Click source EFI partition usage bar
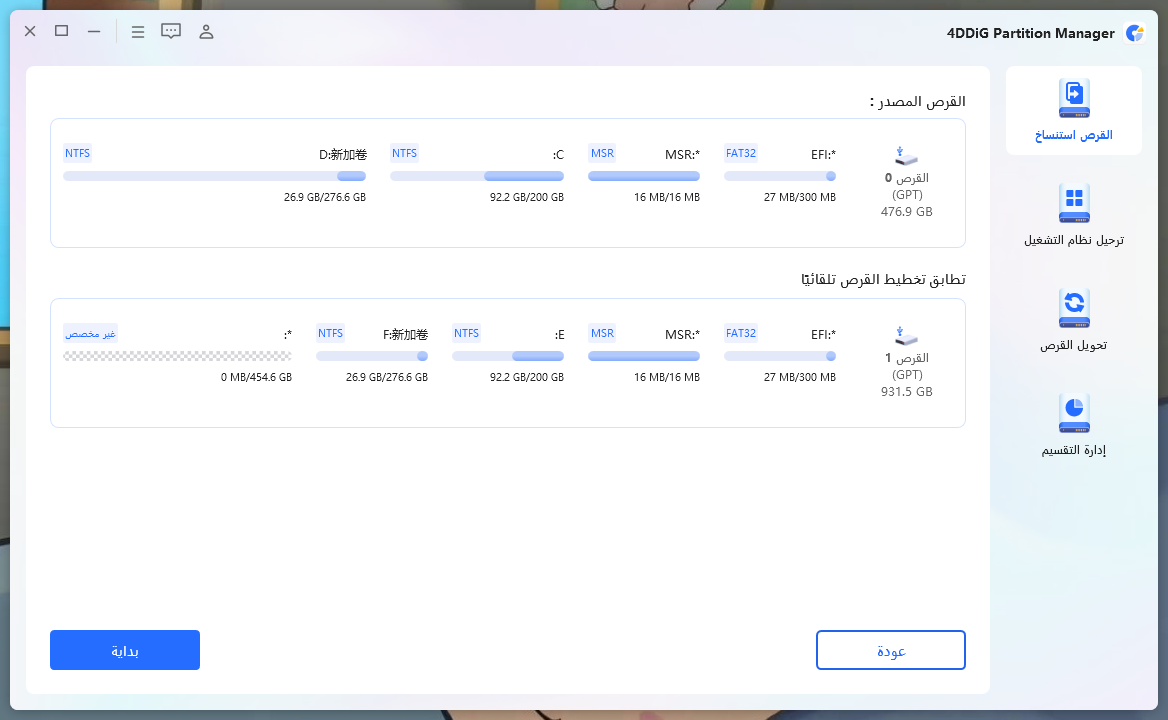1168x720 pixels. click(x=780, y=176)
